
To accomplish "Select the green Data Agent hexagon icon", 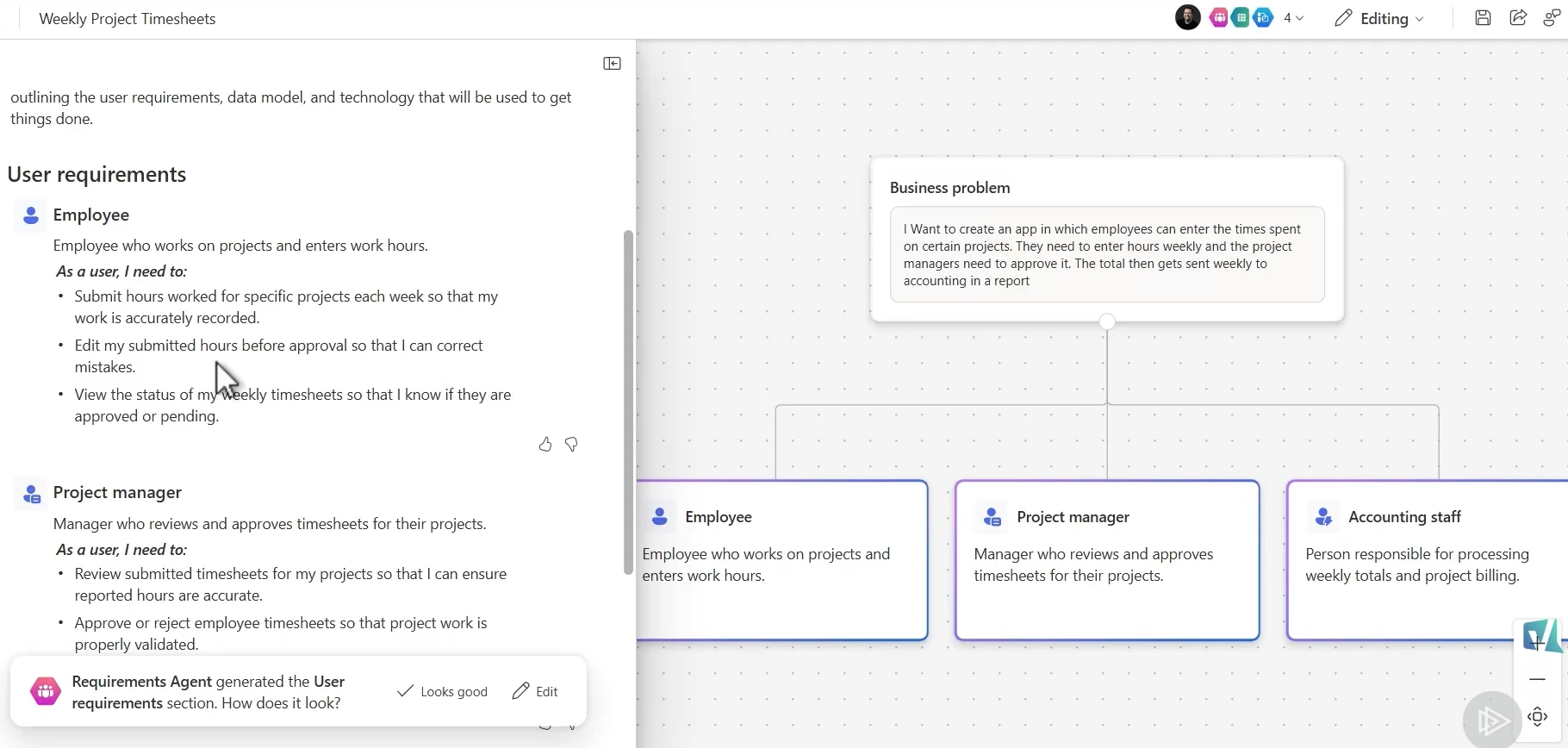I will [1241, 17].
